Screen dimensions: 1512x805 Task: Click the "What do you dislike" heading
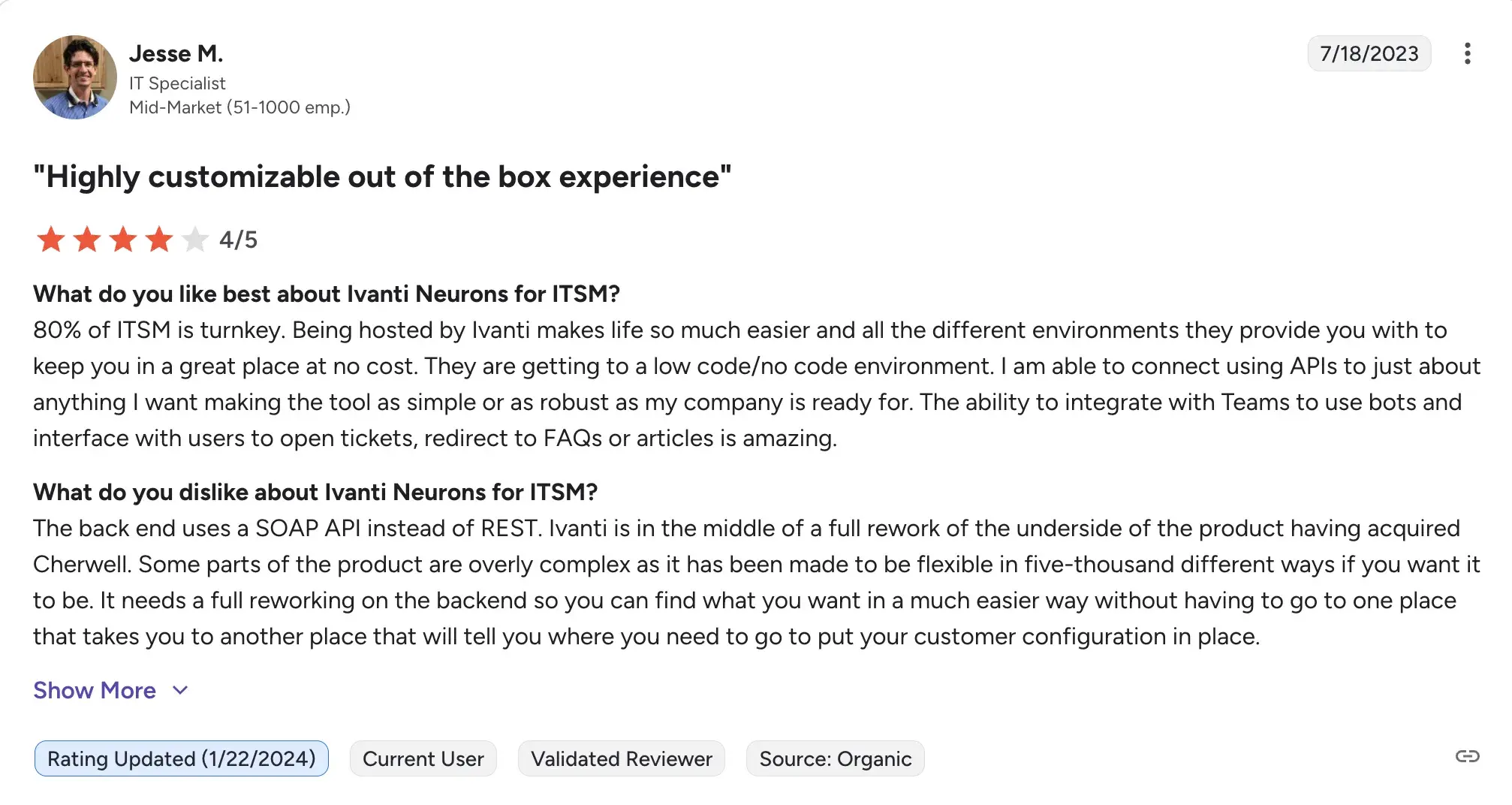pyautogui.click(x=315, y=492)
